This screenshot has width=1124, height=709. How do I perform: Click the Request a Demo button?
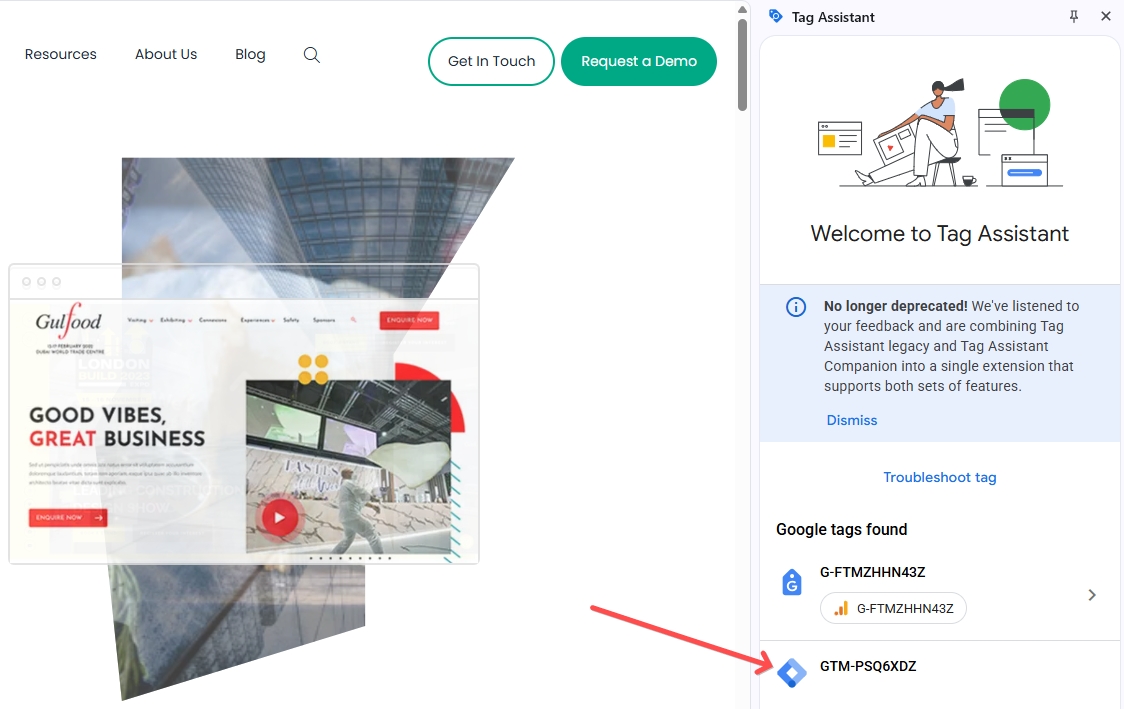click(x=639, y=61)
